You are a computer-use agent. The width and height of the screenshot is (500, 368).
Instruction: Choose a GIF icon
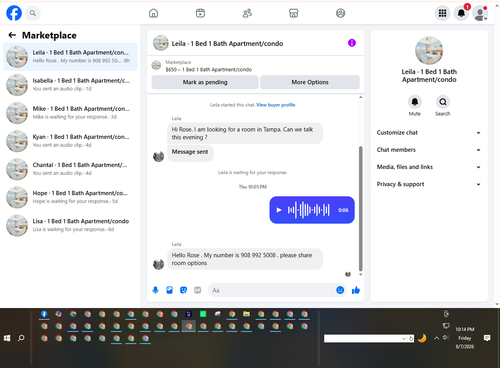(198, 290)
